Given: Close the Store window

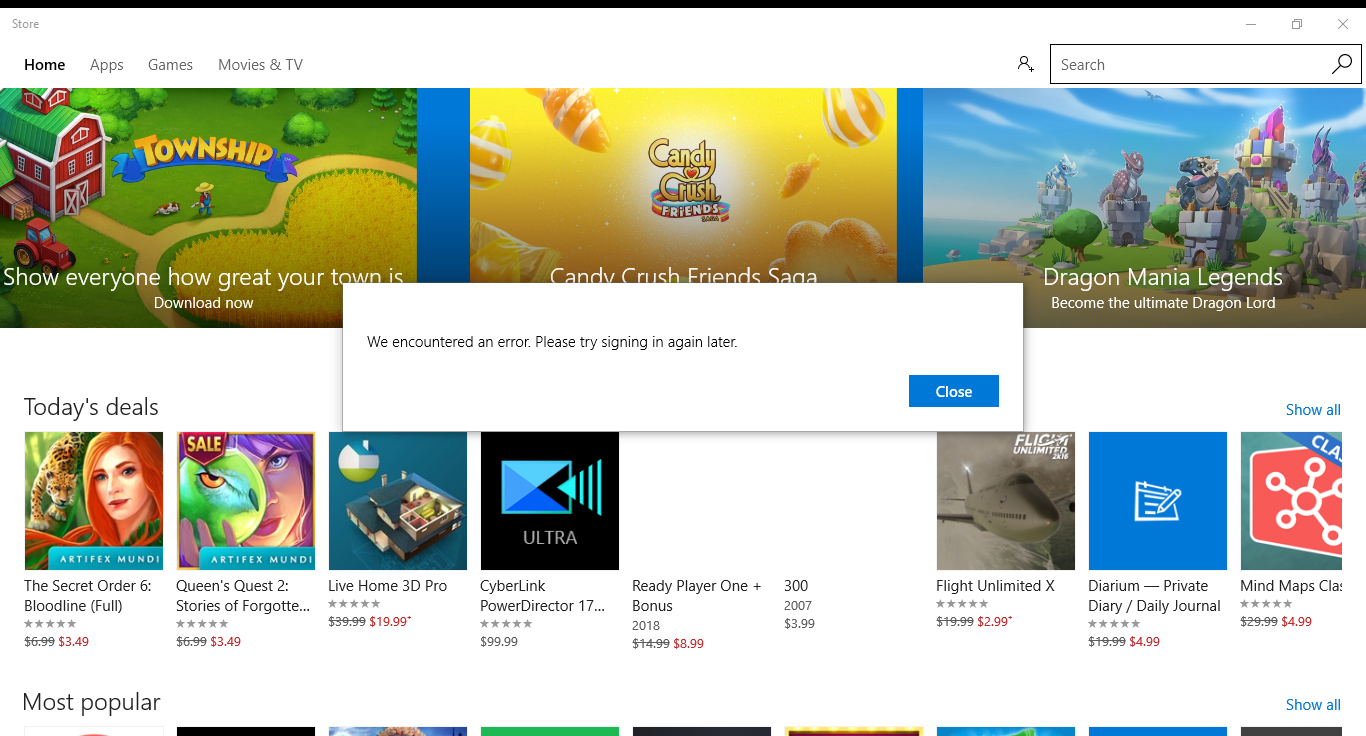Looking at the screenshot, I should pyautogui.click(x=1342, y=24).
